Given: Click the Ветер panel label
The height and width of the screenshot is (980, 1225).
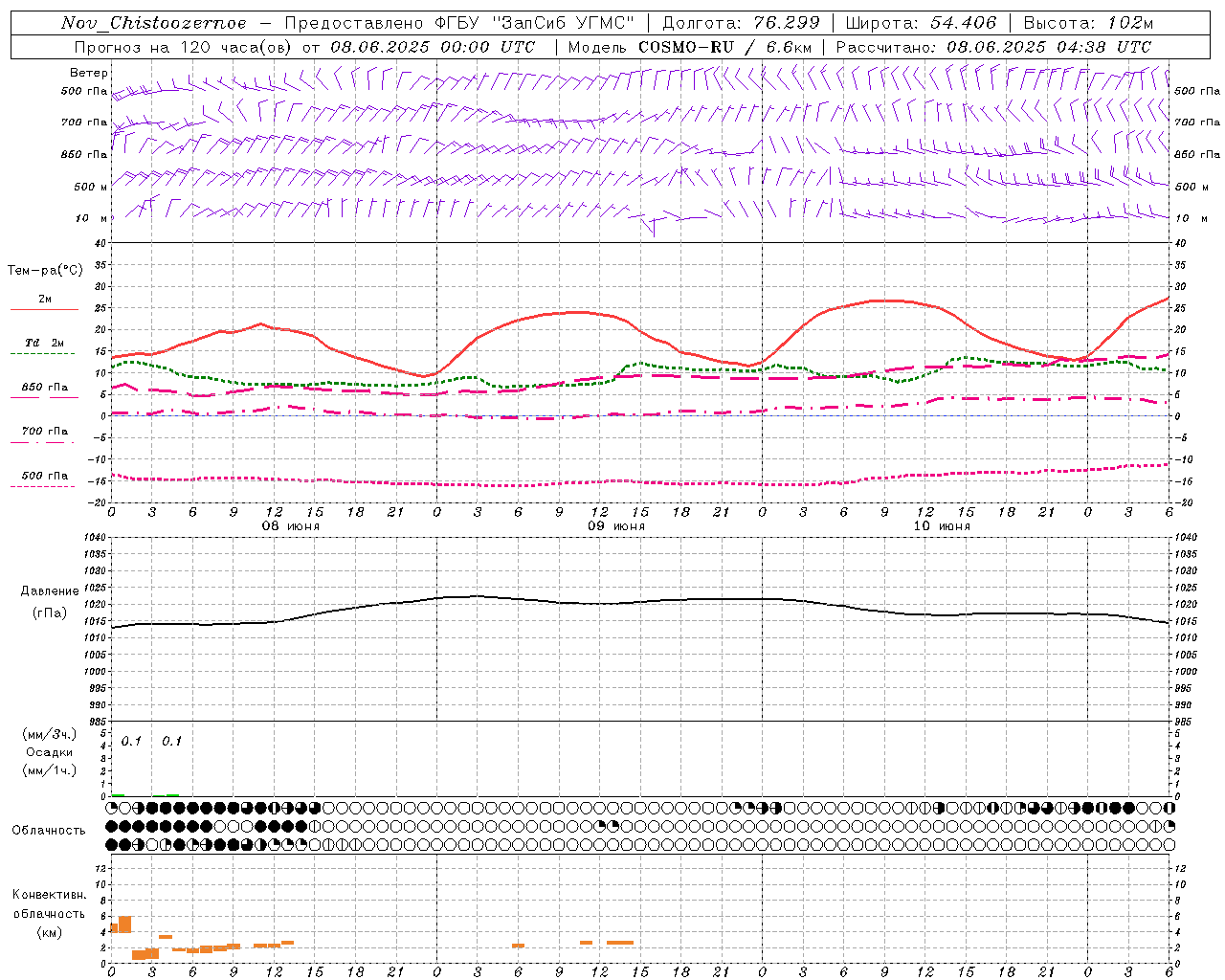Looking at the screenshot, I should [x=89, y=73].
